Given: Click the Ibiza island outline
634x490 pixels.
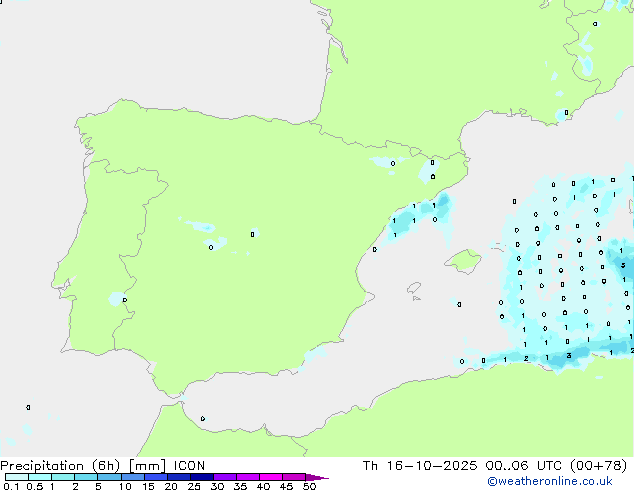Looking at the screenshot, I should (x=414, y=288).
